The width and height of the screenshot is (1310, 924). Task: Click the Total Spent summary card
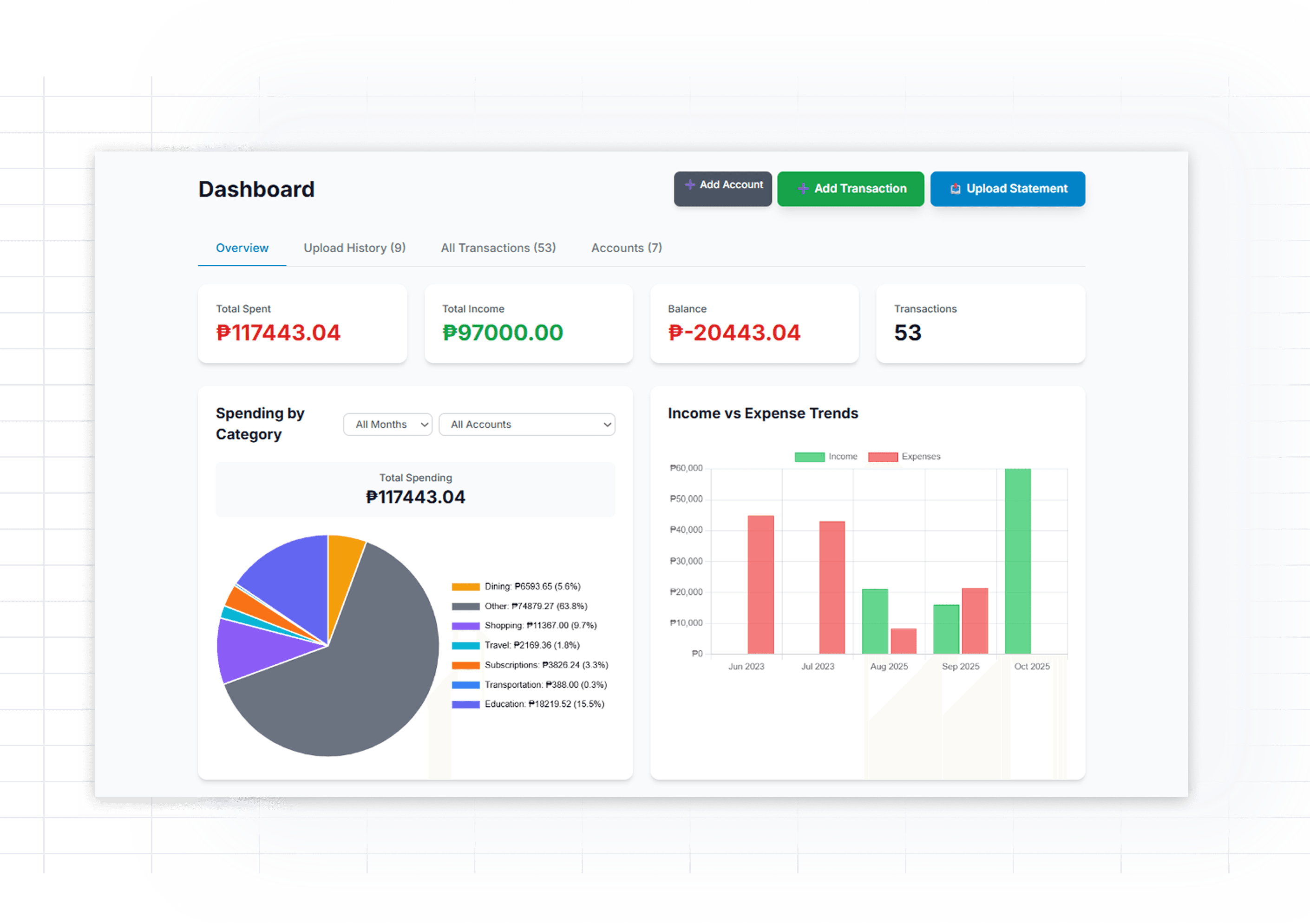302,324
